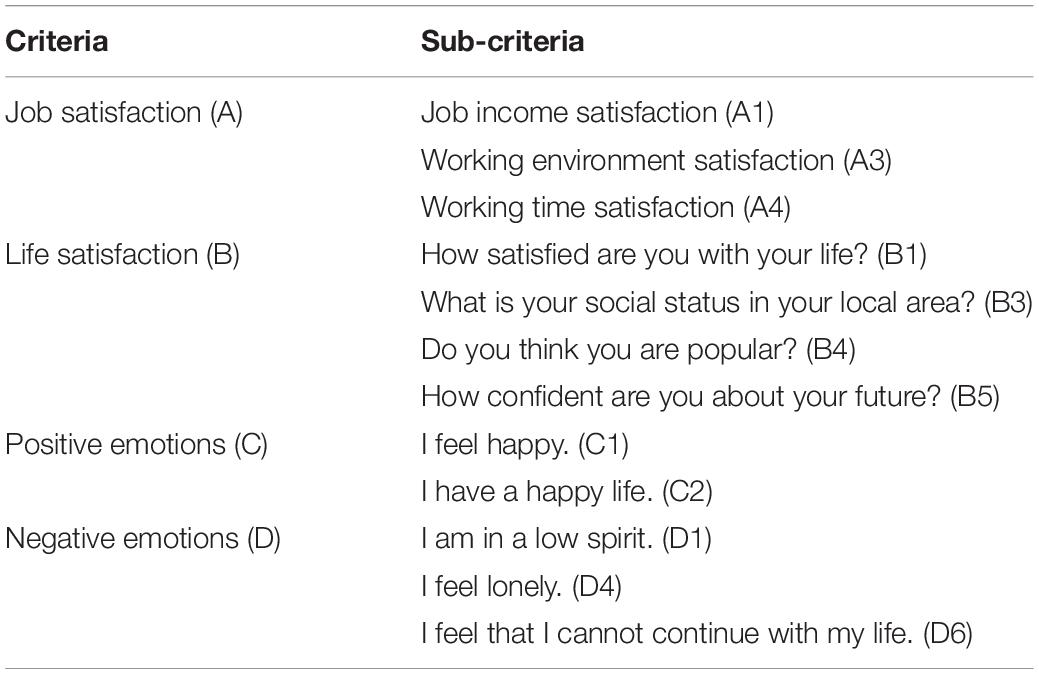
Task: Select the Negative emotions (D) label
Action: point(142,539)
